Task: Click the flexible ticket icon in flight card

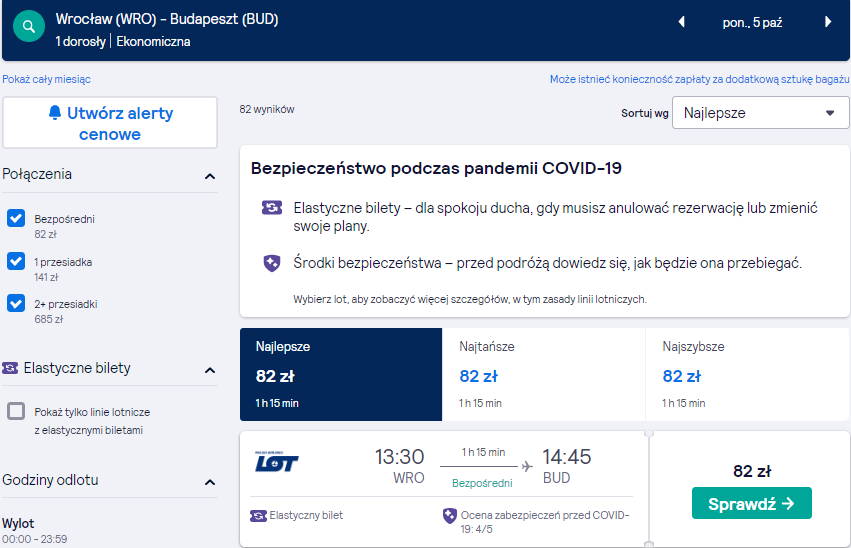Action: point(258,516)
